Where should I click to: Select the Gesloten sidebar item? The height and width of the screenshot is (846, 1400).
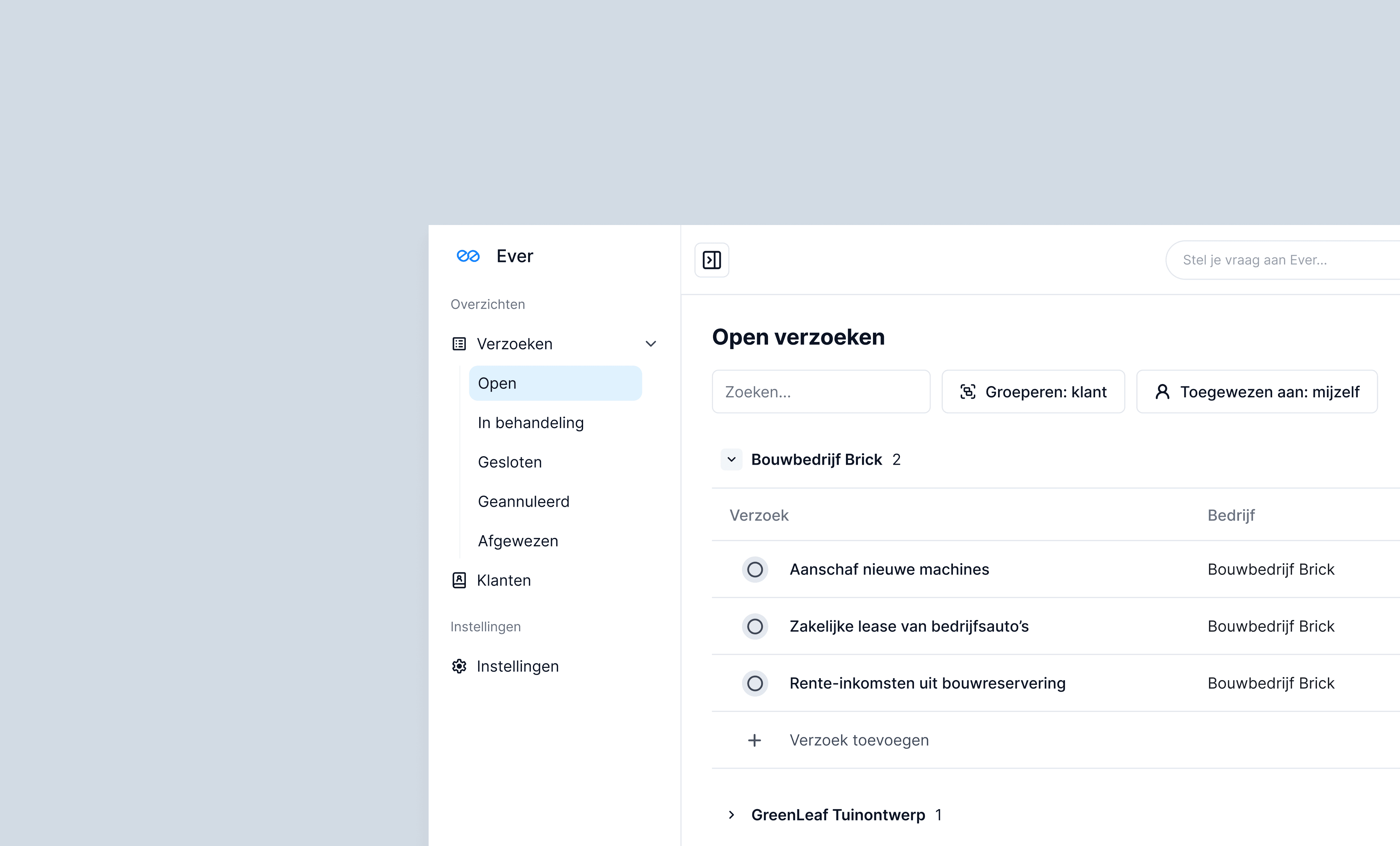pyautogui.click(x=510, y=462)
